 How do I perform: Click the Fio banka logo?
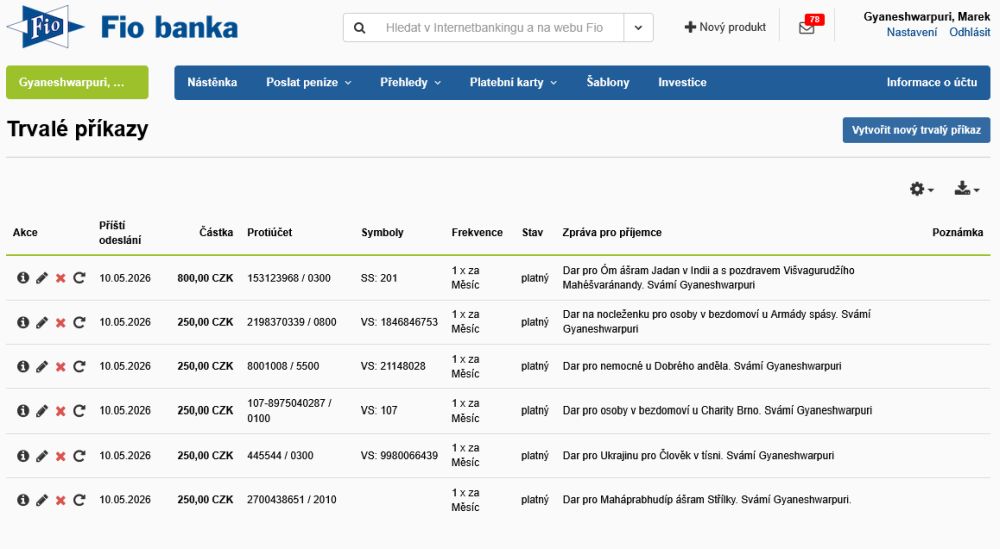122,27
